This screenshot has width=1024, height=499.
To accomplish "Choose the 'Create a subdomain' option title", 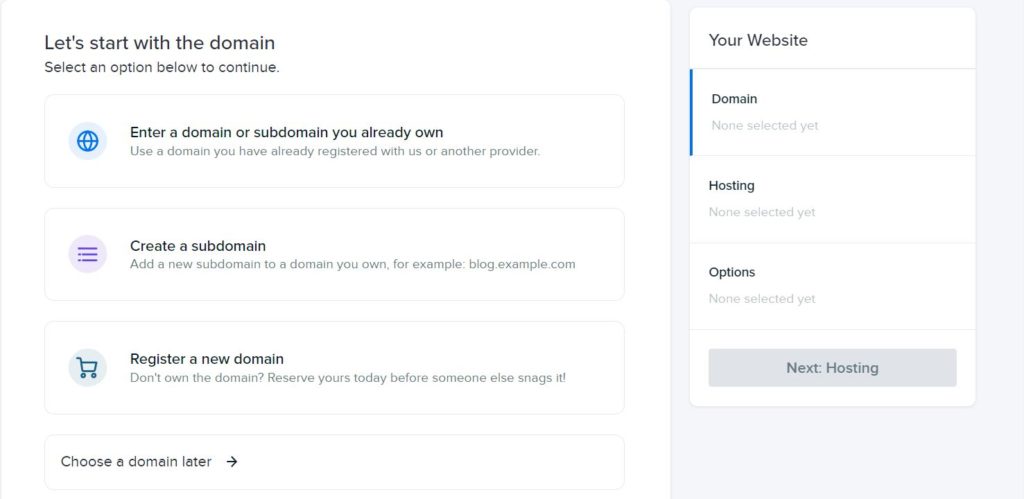I will pos(198,246).
